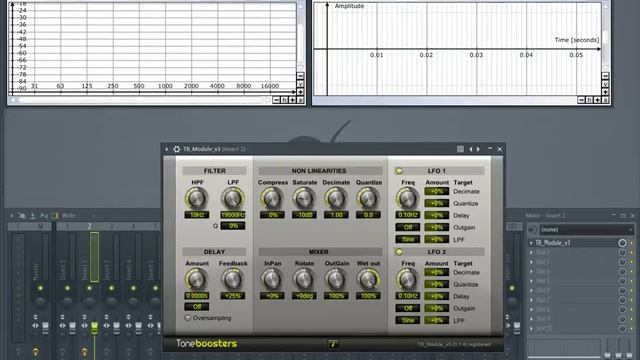Screen dimensions: 640x360
Task: Click the mixer multi-touch control icon
Action: [22, 215]
